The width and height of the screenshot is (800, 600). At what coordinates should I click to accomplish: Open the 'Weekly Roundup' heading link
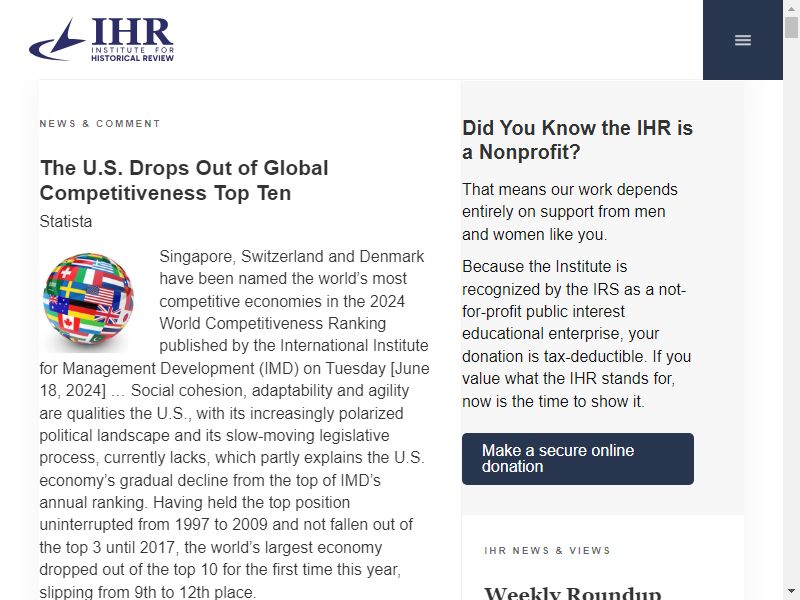pyautogui.click(x=572, y=593)
